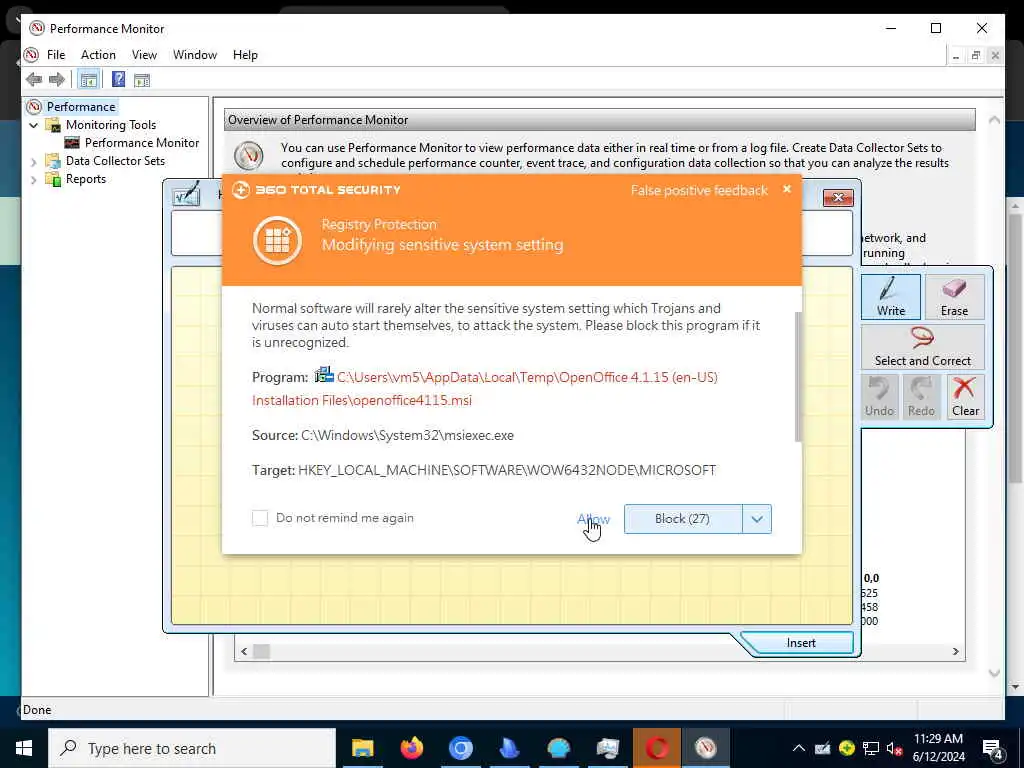
Task: Open the Help menu
Action: point(246,55)
